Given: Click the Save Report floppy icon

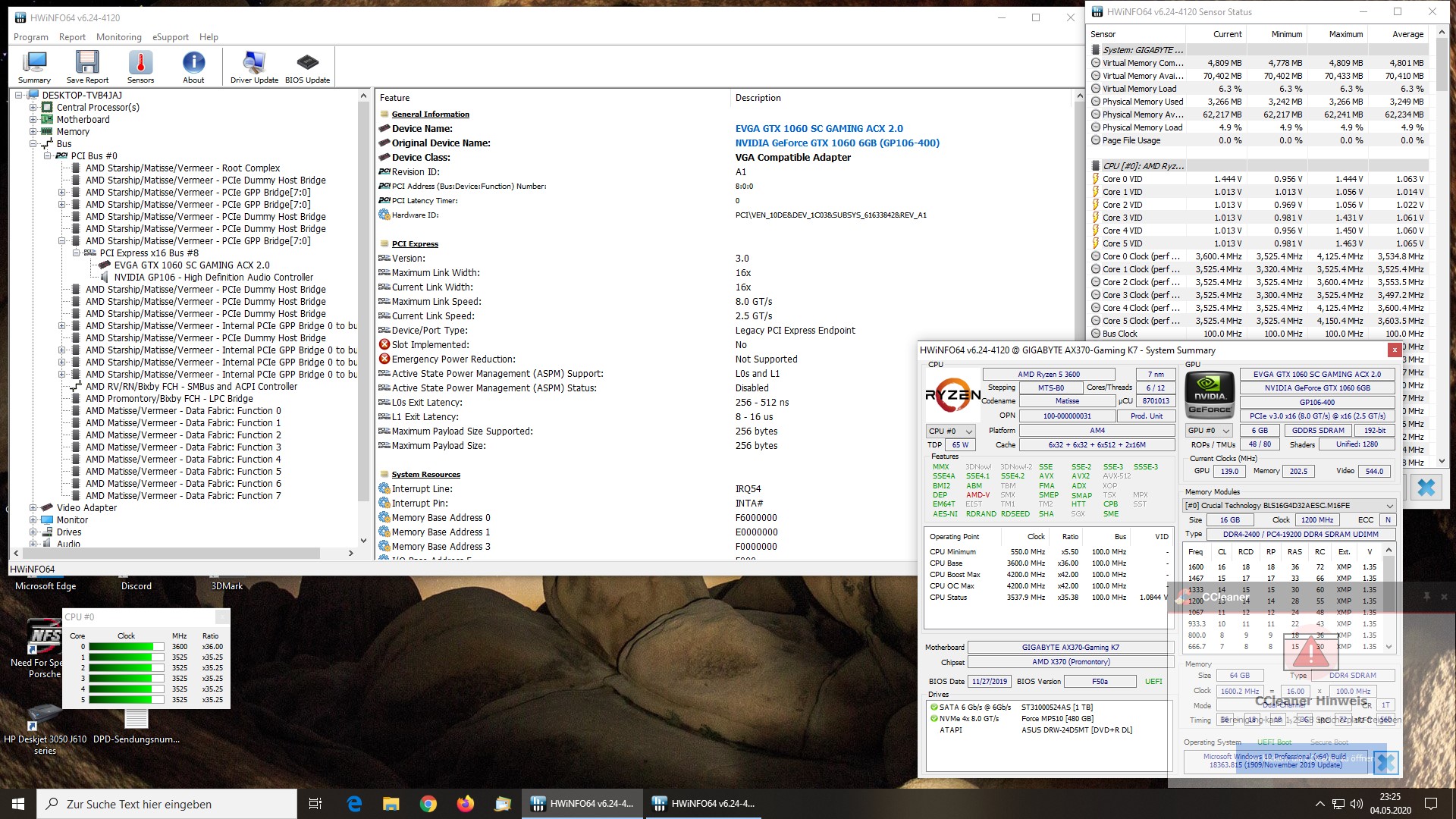Looking at the screenshot, I should 87,67.
